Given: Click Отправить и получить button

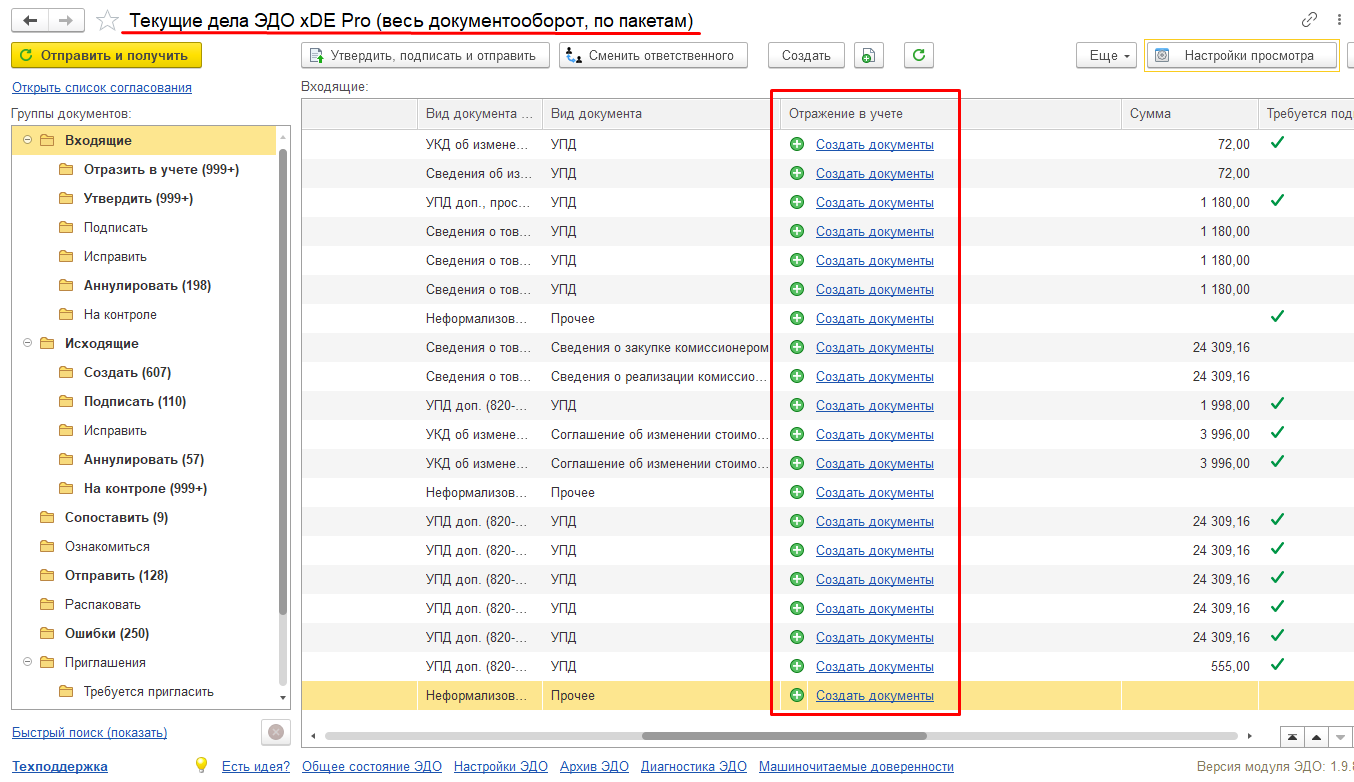Looking at the screenshot, I should 107,55.
